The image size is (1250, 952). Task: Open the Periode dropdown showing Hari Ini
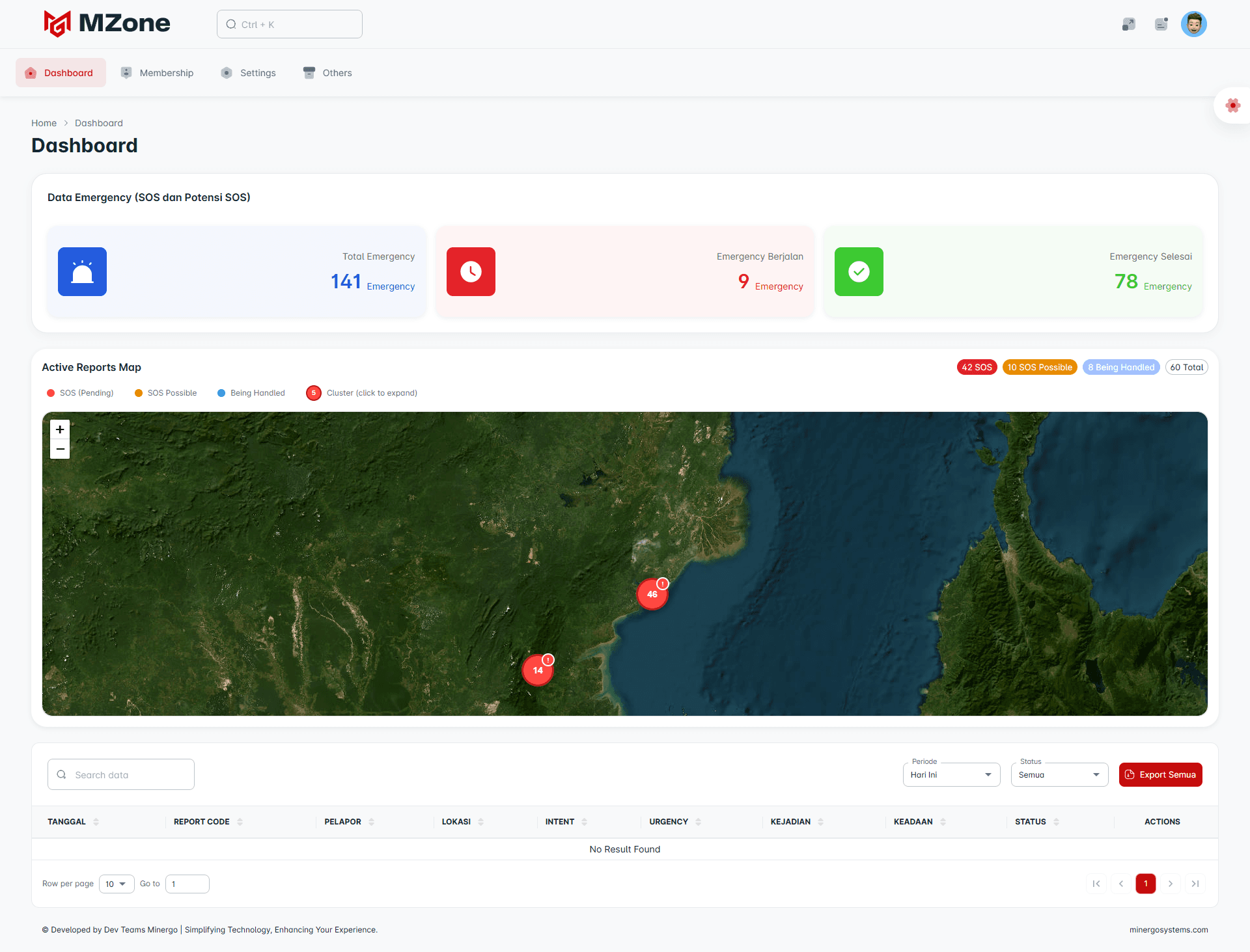pyautogui.click(x=951, y=774)
